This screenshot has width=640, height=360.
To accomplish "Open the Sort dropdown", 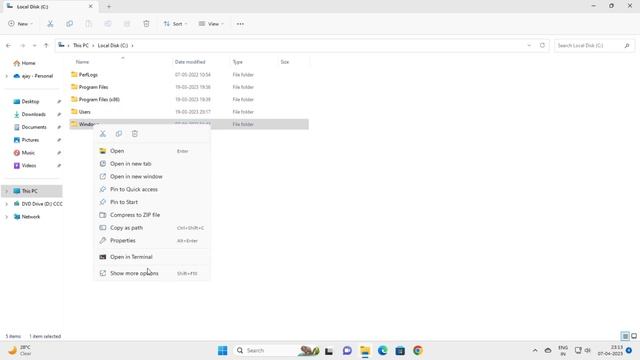I will 176,24.
